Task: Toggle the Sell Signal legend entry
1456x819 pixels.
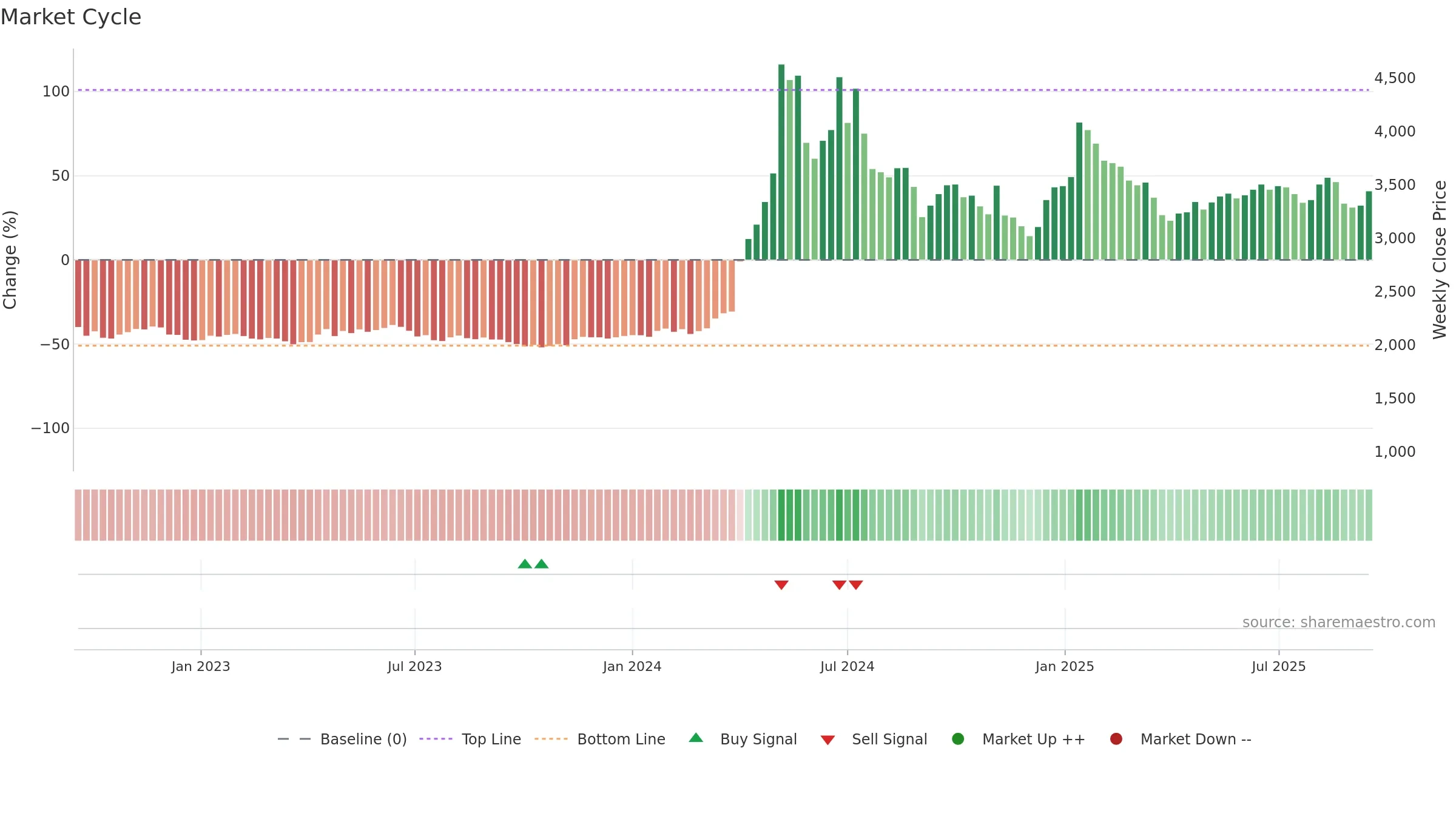Action: [x=874, y=739]
